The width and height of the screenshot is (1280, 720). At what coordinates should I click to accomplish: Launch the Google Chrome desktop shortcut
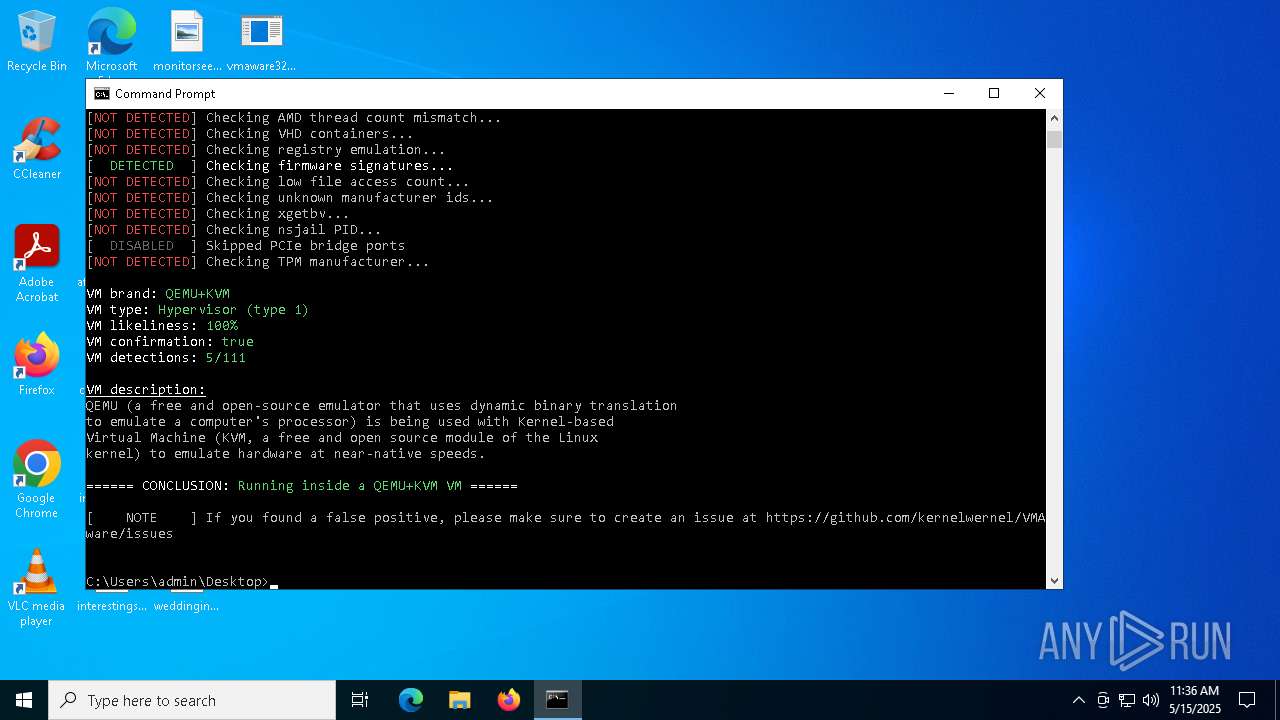coord(37,480)
